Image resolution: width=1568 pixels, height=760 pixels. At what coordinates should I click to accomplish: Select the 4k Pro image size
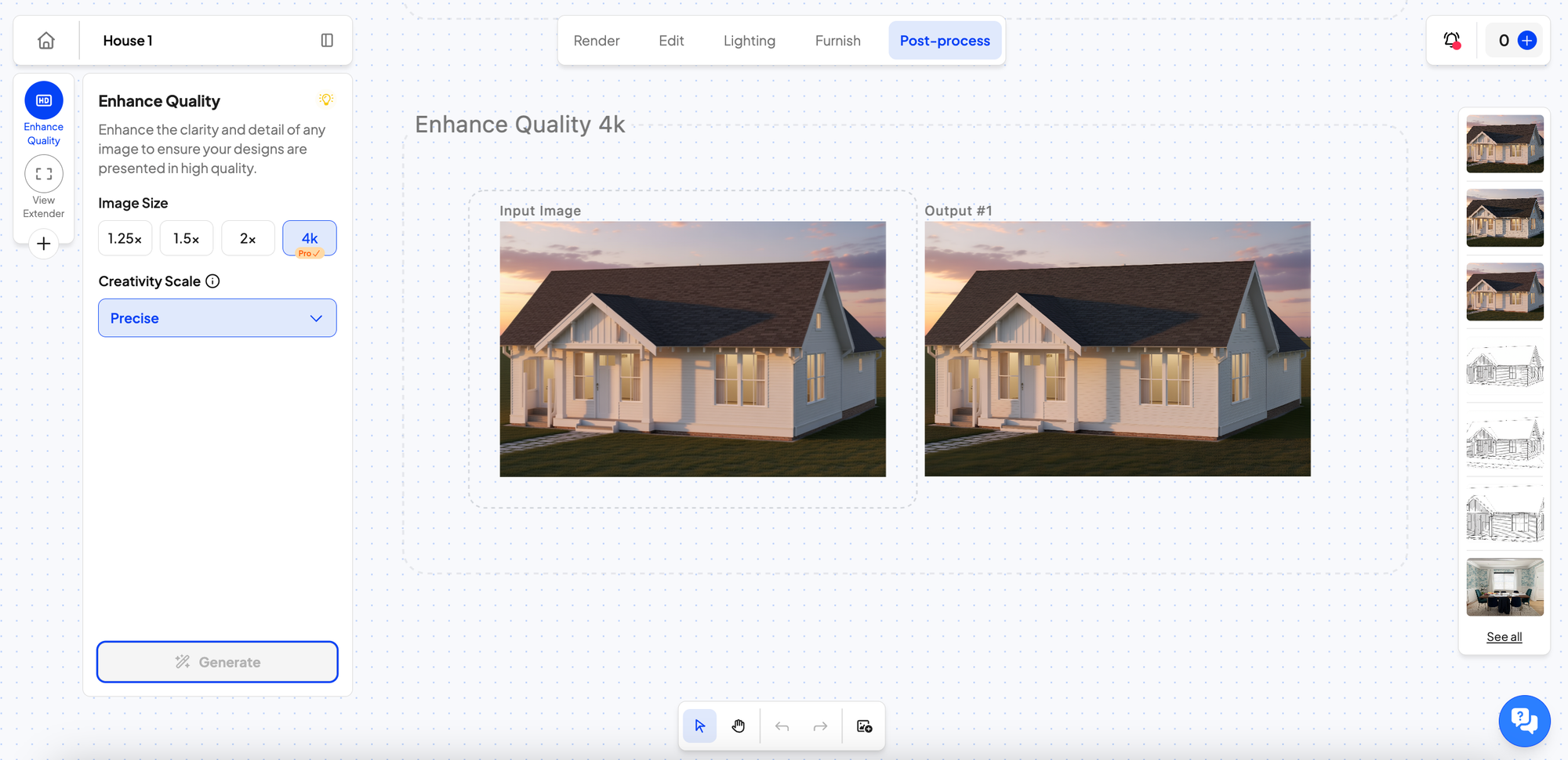(310, 238)
